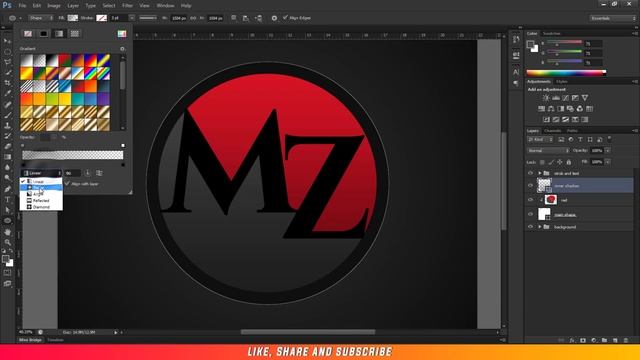
Task: Open the path alignment icon in options bar
Action: click(245, 18)
